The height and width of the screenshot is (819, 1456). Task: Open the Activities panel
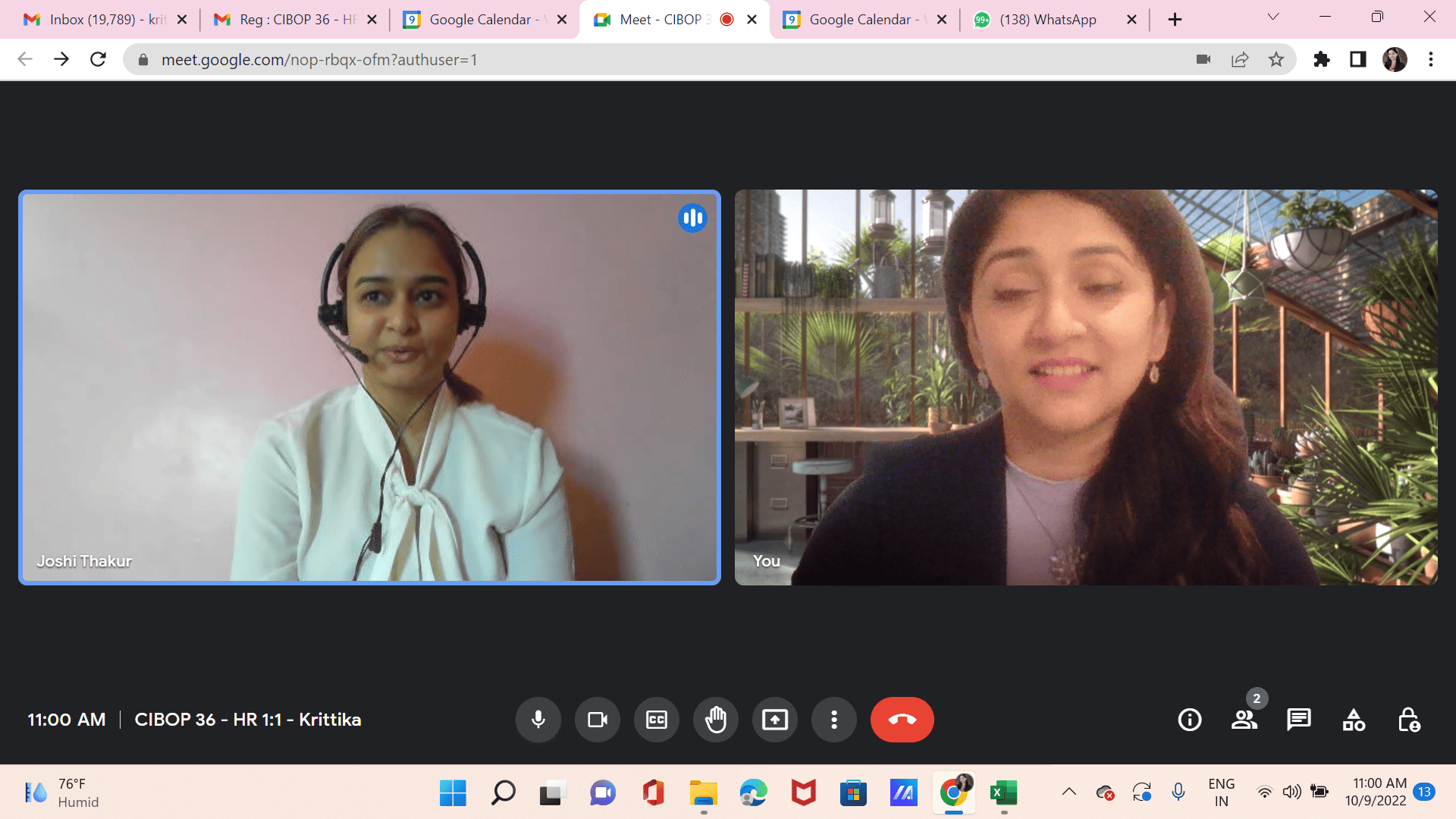pos(1354,720)
